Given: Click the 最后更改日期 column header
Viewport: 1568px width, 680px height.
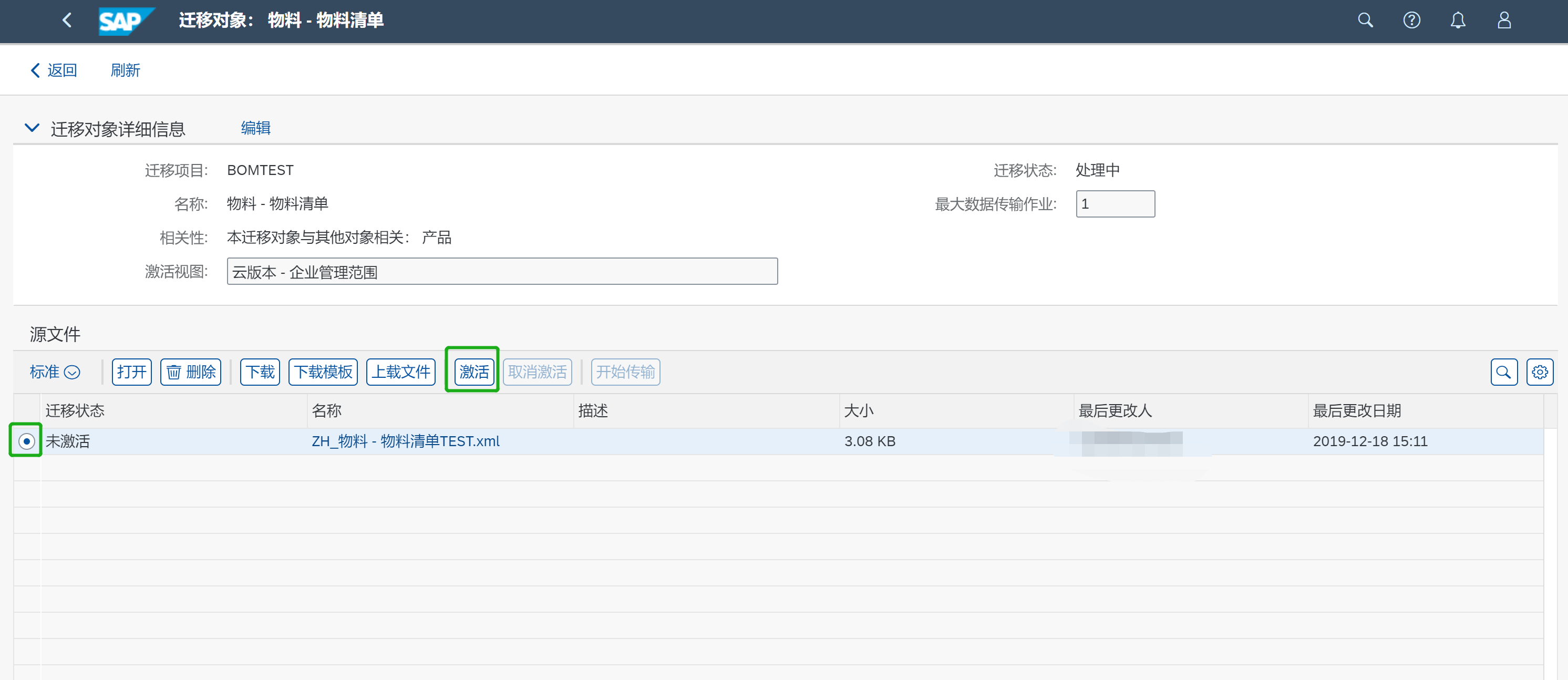Looking at the screenshot, I should (1426, 411).
